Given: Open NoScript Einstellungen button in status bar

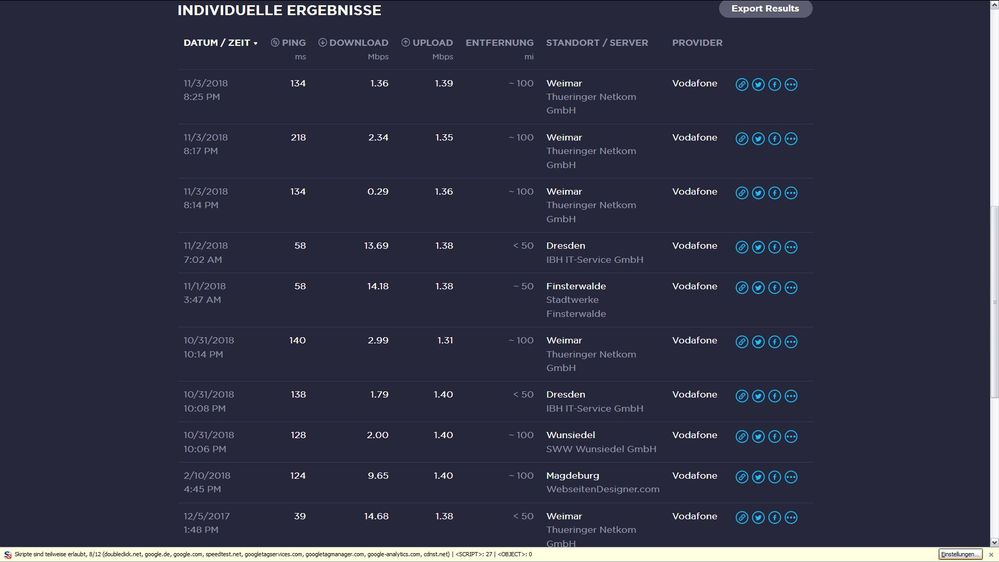Looking at the screenshot, I should click(x=960, y=554).
